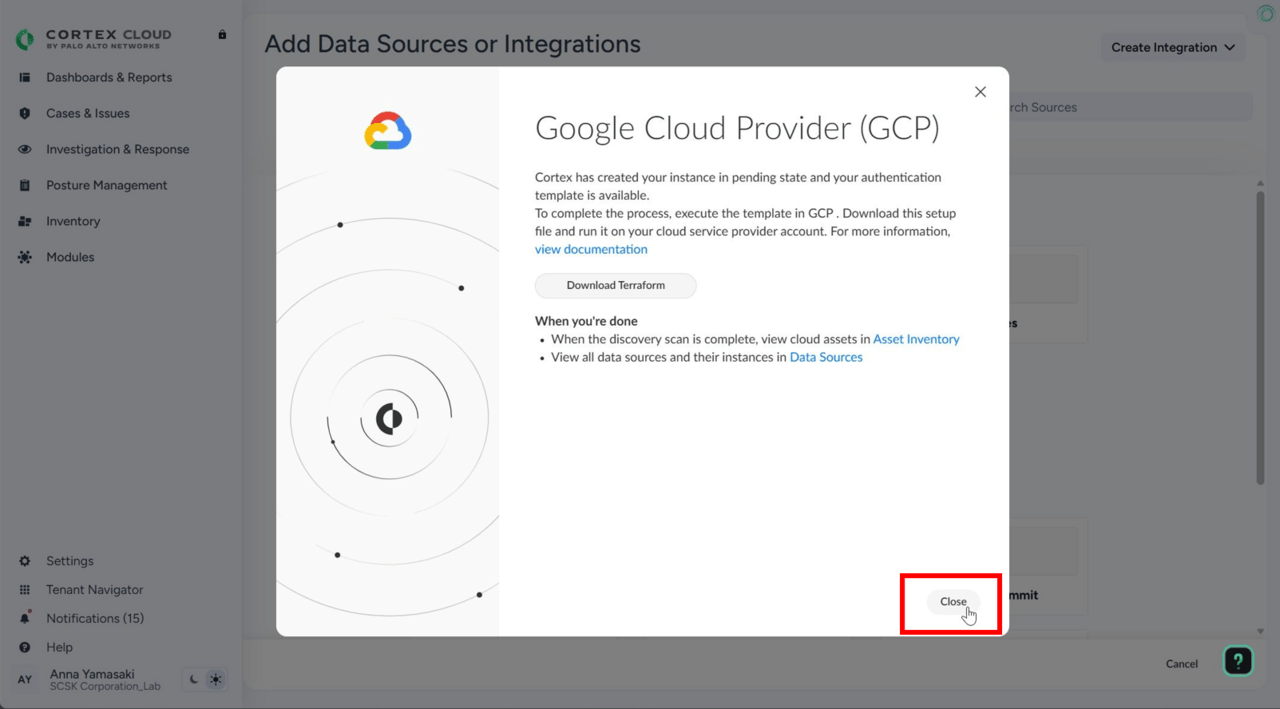The width and height of the screenshot is (1280, 709).
Task: Click the Investigation & Response eye icon
Action: (25, 149)
